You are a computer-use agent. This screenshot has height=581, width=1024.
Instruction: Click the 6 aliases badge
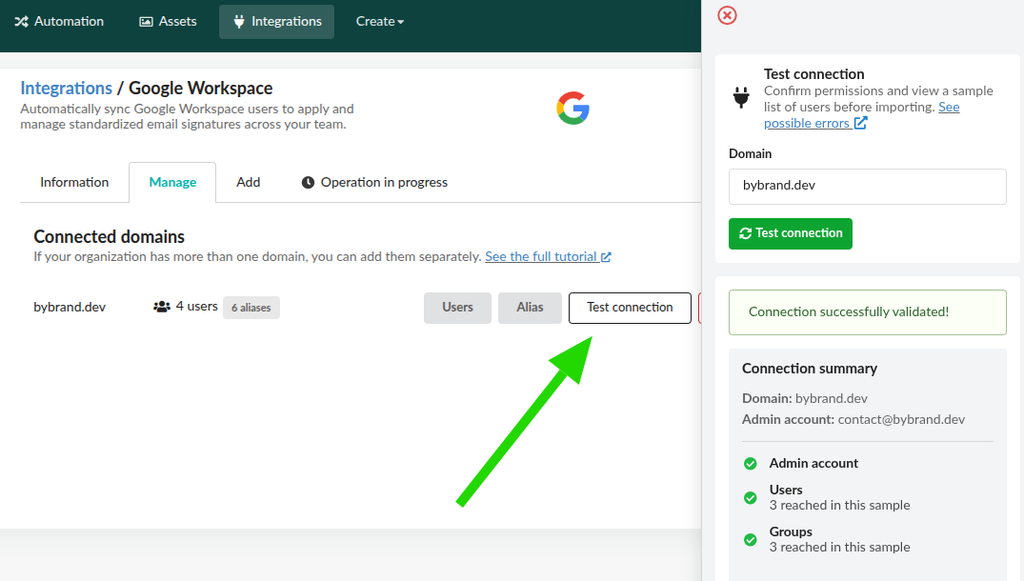(x=251, y=307)
